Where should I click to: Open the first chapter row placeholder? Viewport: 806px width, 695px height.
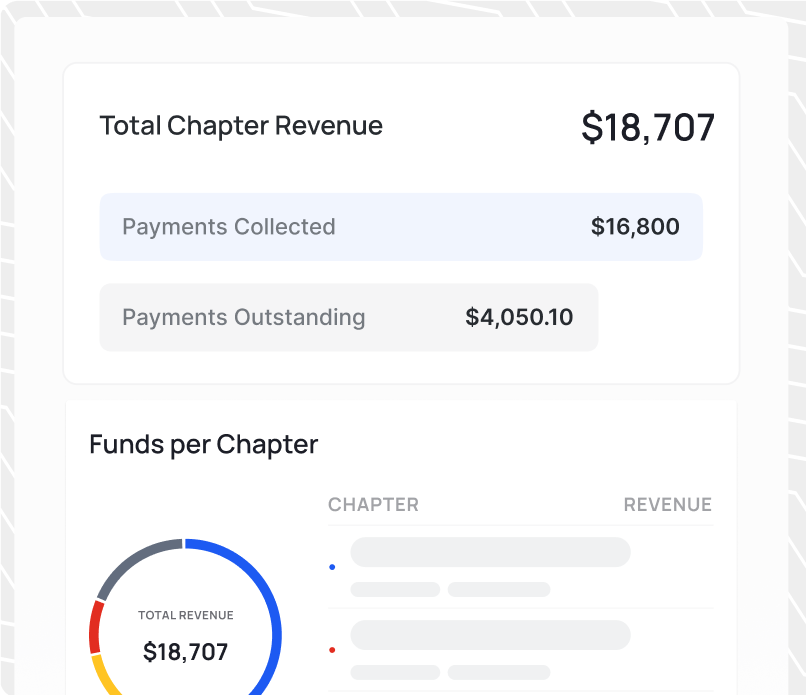(520, 567)
